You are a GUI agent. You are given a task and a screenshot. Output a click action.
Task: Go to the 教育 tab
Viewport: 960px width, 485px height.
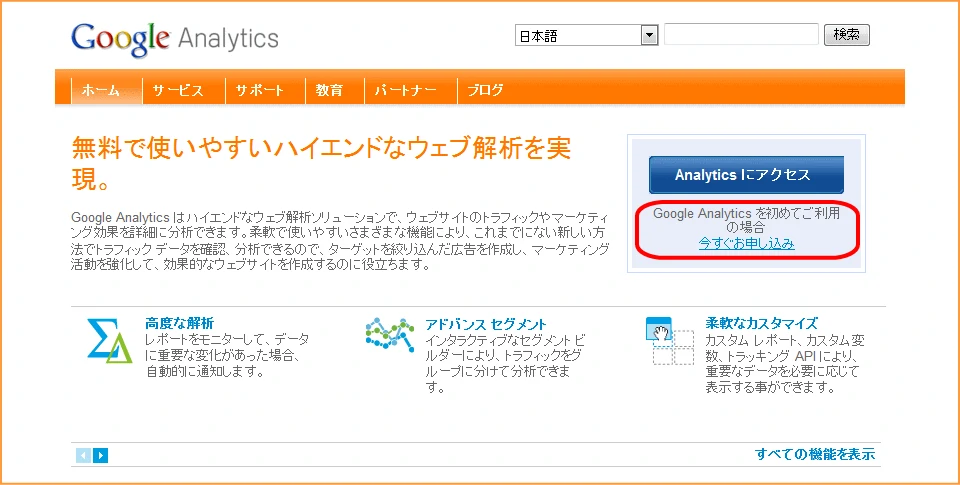(329, 90)
